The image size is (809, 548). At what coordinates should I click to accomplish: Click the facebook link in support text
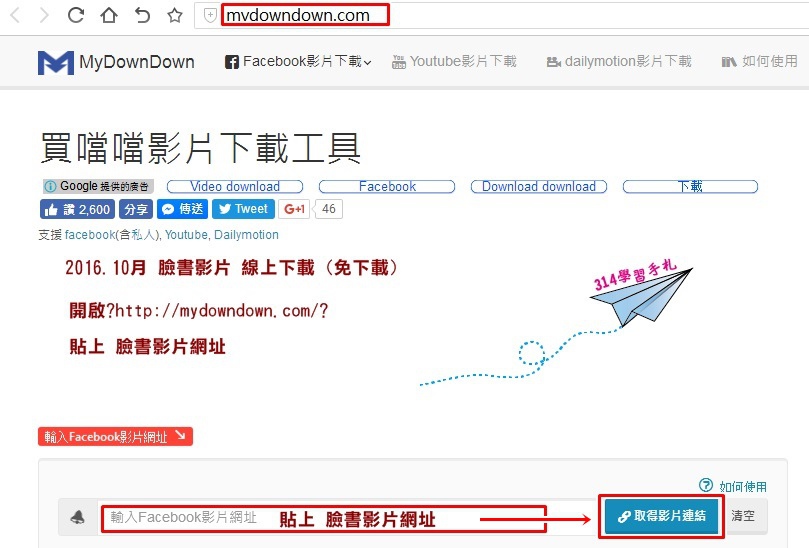click(90, 235)
